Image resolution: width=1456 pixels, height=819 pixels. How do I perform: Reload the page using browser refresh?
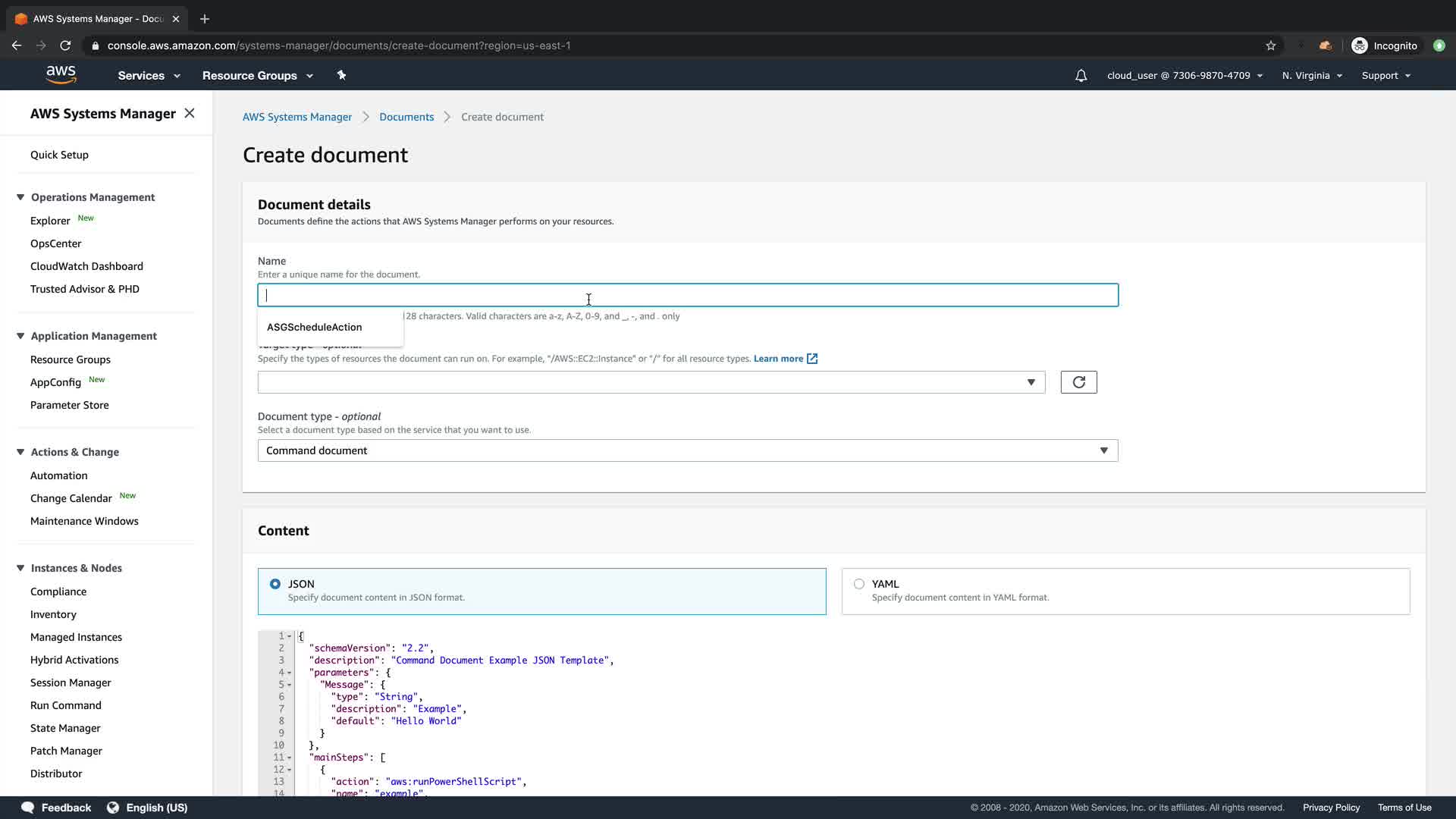coord(65,45)
